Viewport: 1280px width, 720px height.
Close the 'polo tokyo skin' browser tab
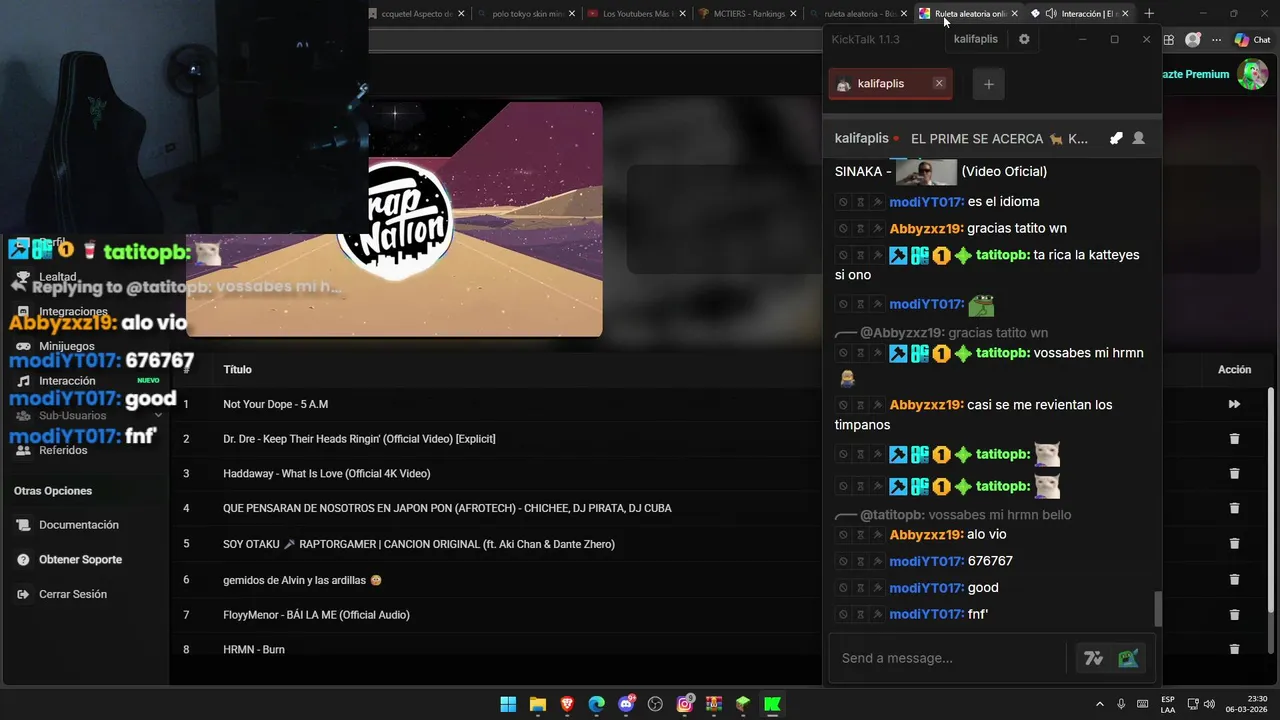(x=573, y=14)
